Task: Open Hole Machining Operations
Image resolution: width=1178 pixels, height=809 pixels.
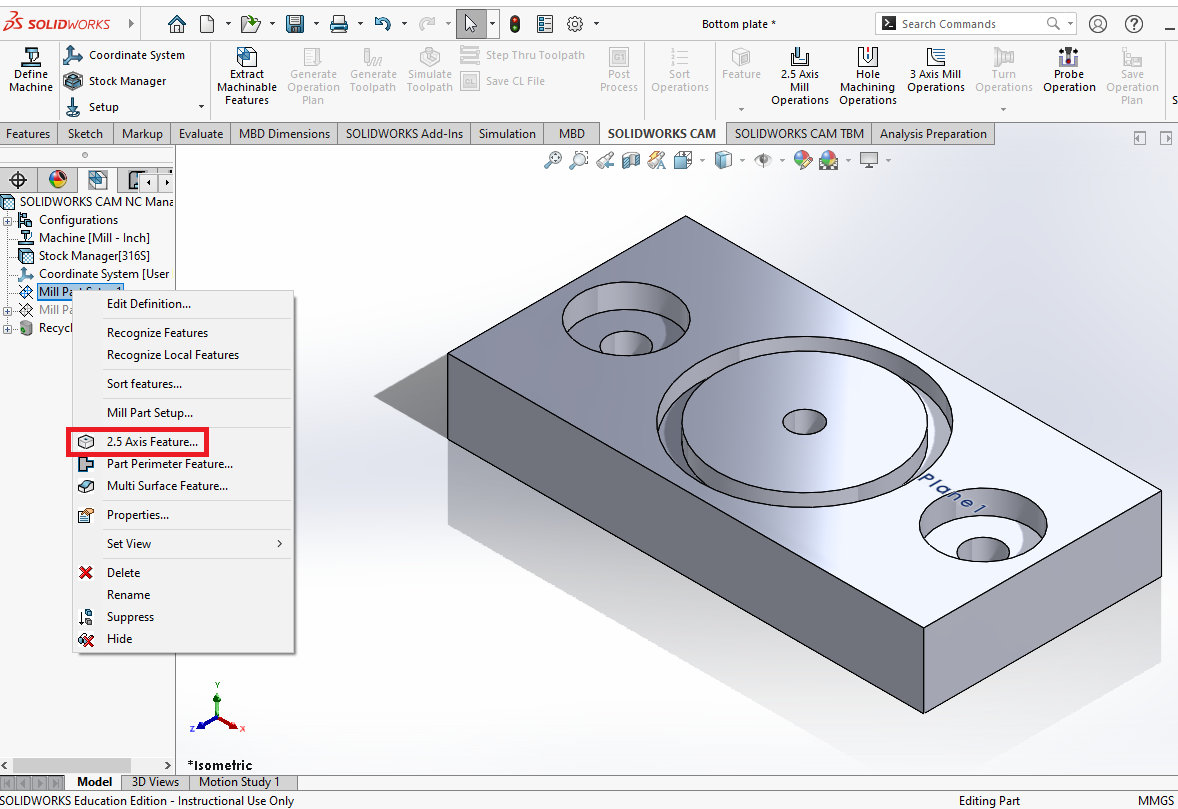Action: [x=868, y=77]
